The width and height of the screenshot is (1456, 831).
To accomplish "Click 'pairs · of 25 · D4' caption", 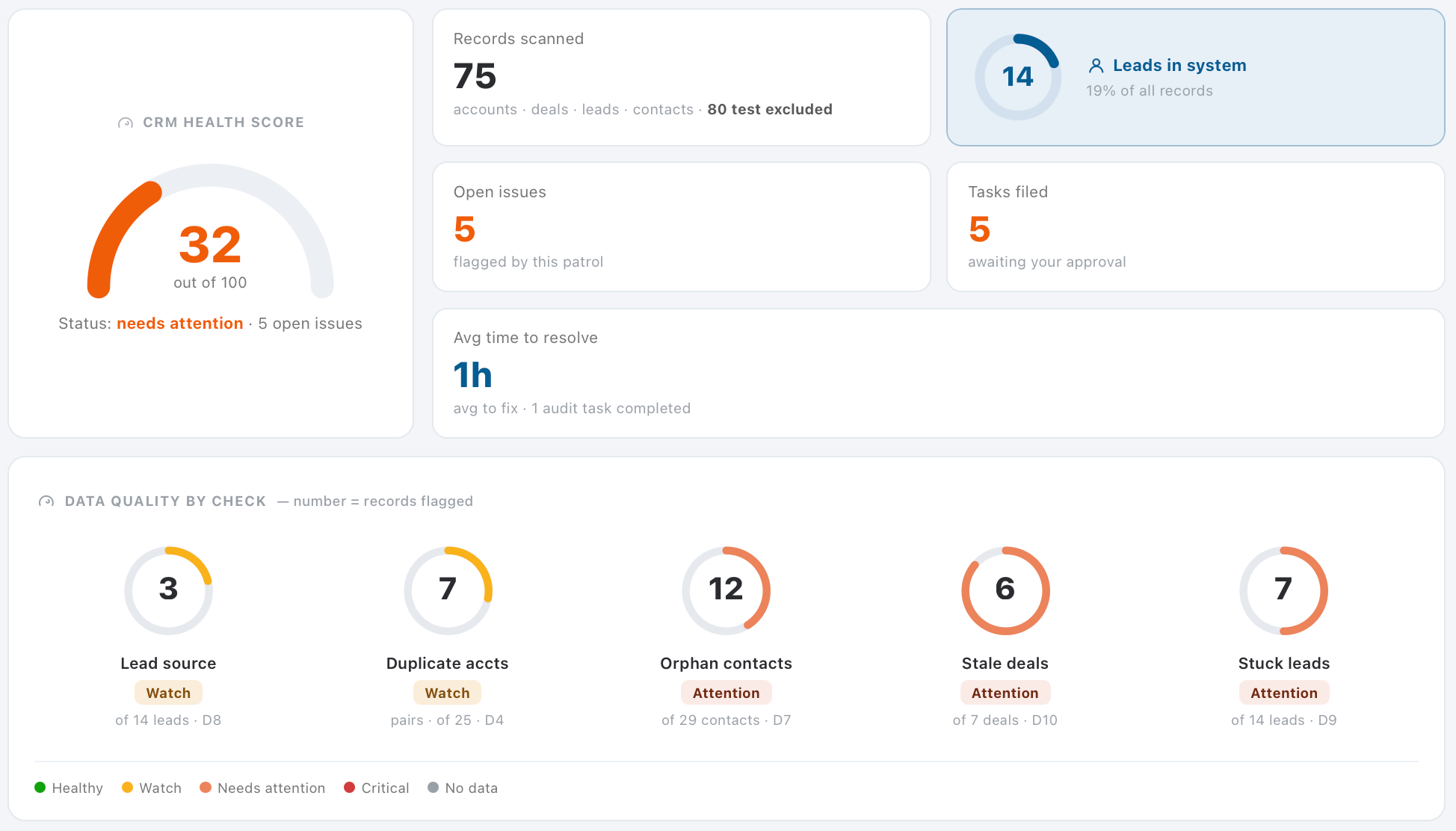I will [x=447, y=720].
